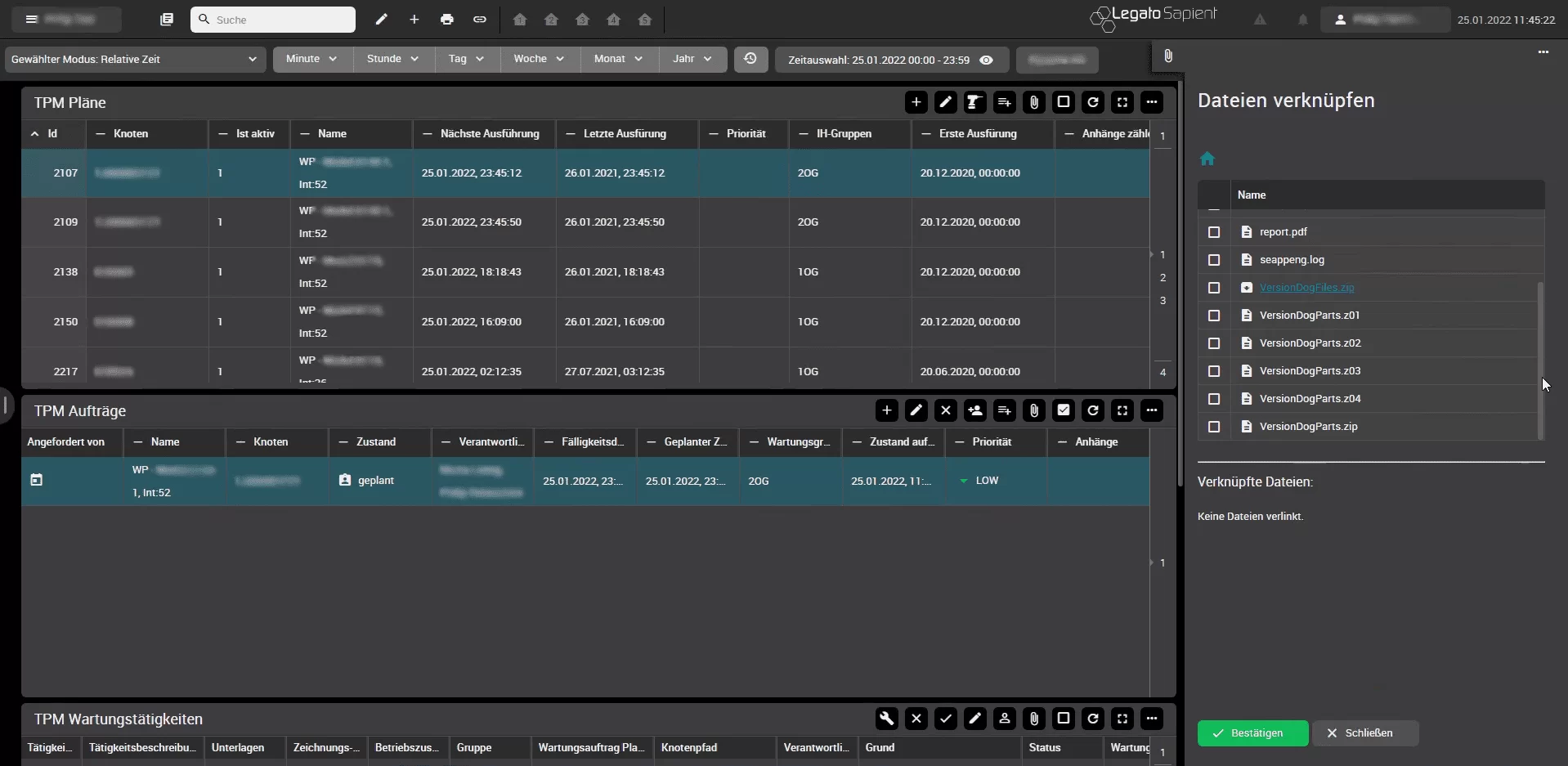Open the notification bell
Image resolution: width=1568 pixels, height=766 pixels.
tap(1302, 20)
